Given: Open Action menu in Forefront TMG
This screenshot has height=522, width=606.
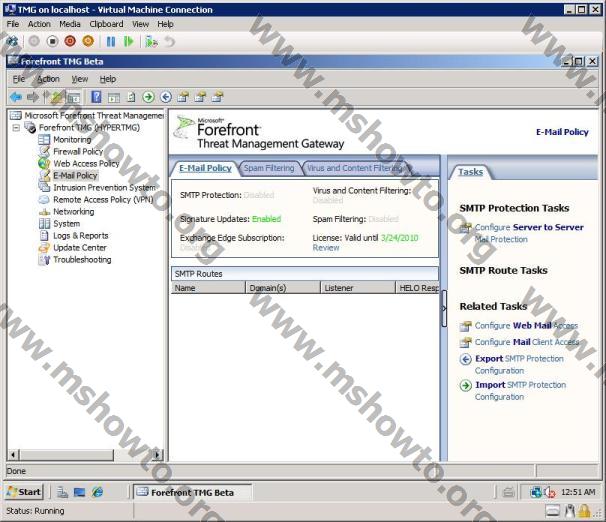Looking at the screenshot, I should [x=48, y=79].
